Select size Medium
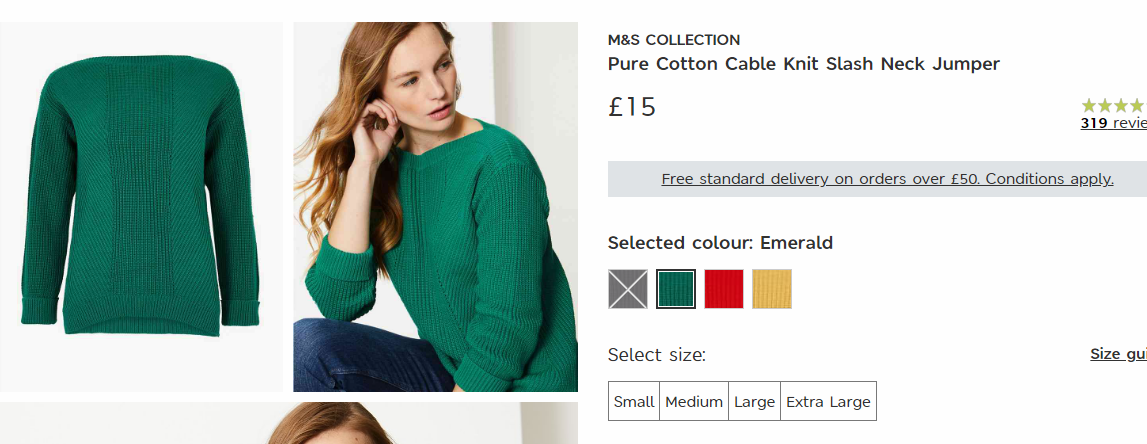The width and height of the screenshot is (1147, 444). coord(694,402)
